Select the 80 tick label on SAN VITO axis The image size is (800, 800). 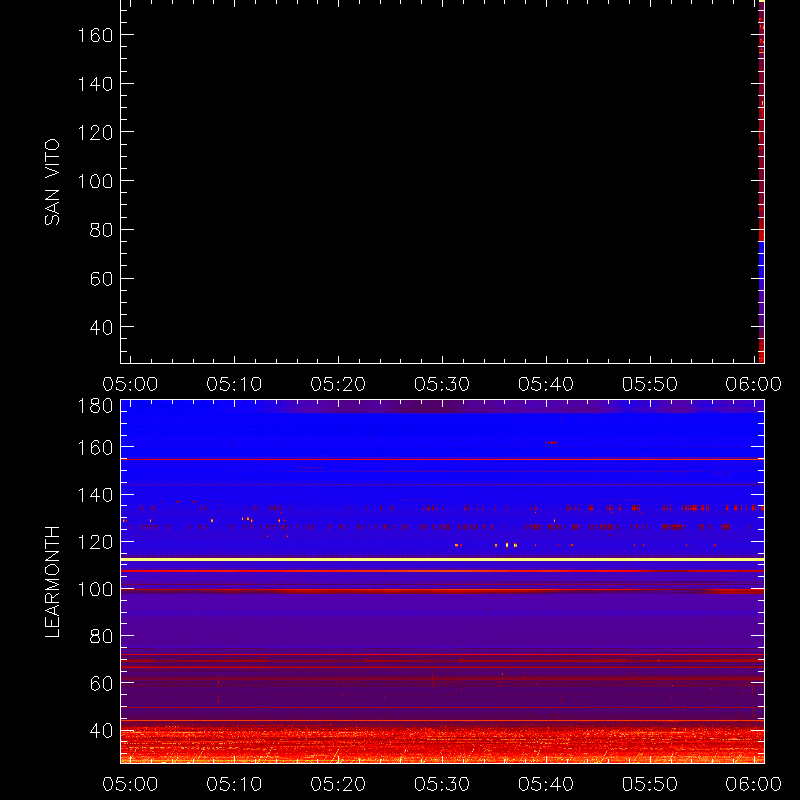coord(101,230)
